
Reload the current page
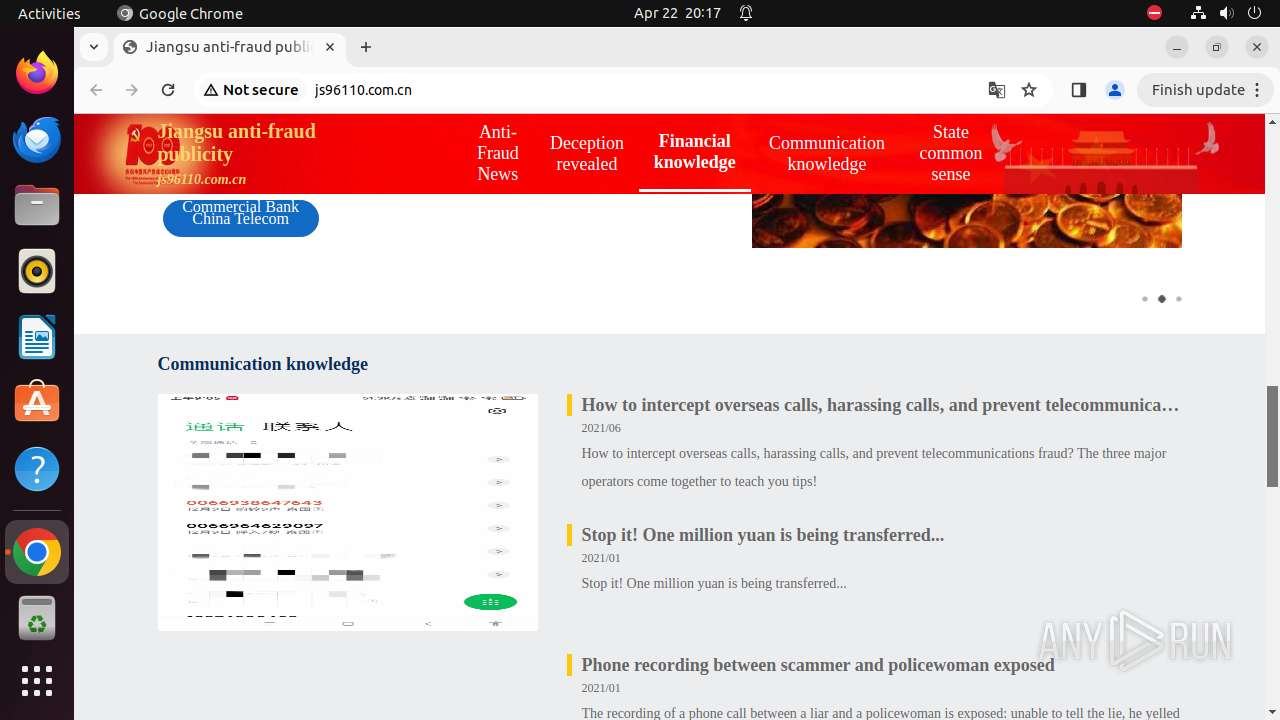168,90
